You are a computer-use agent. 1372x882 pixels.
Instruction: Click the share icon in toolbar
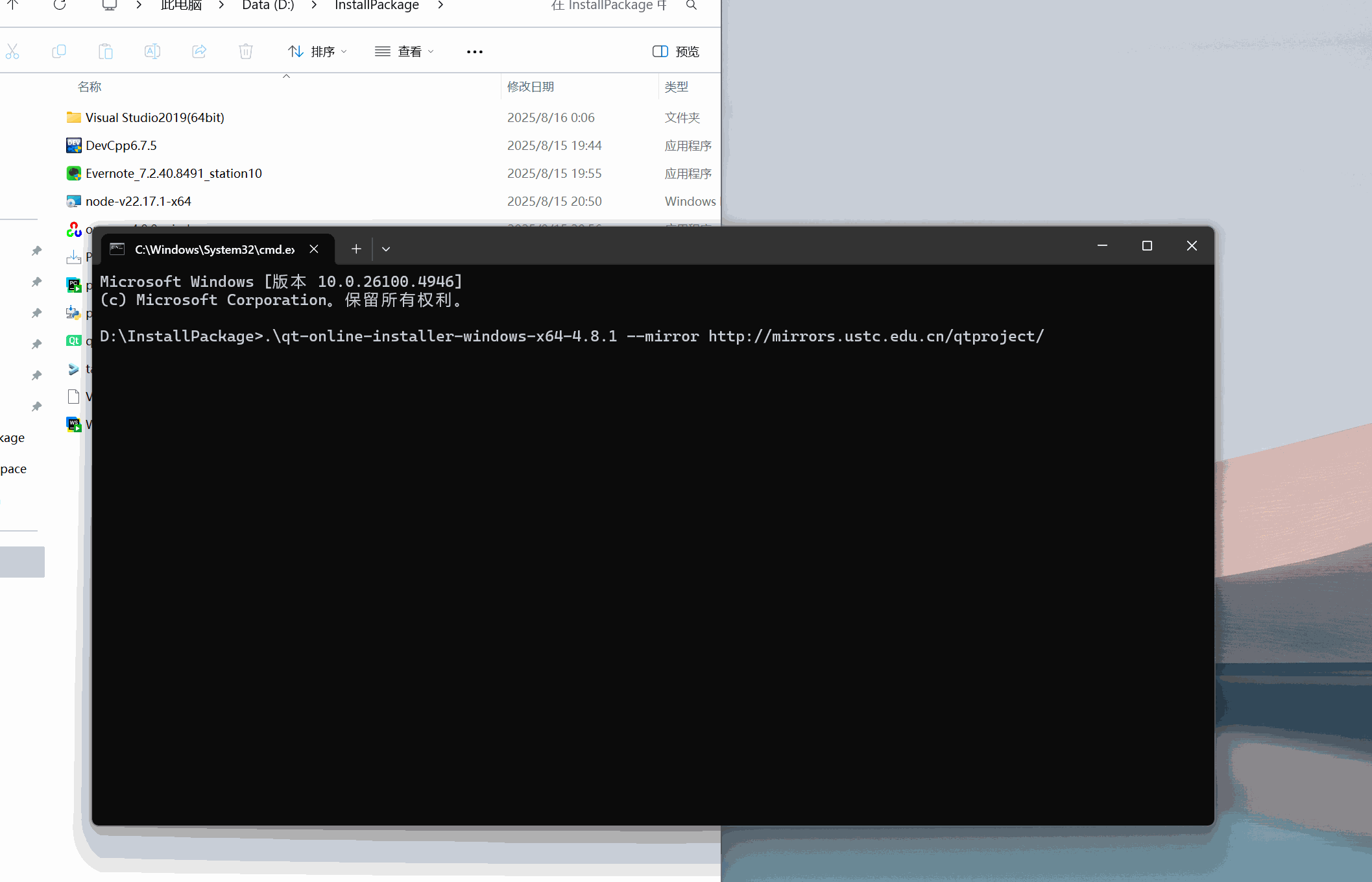coord(199,51)
